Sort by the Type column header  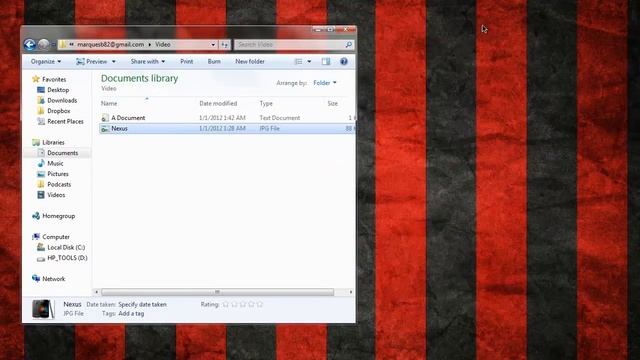pyautogui.click(x=266, y=104)
